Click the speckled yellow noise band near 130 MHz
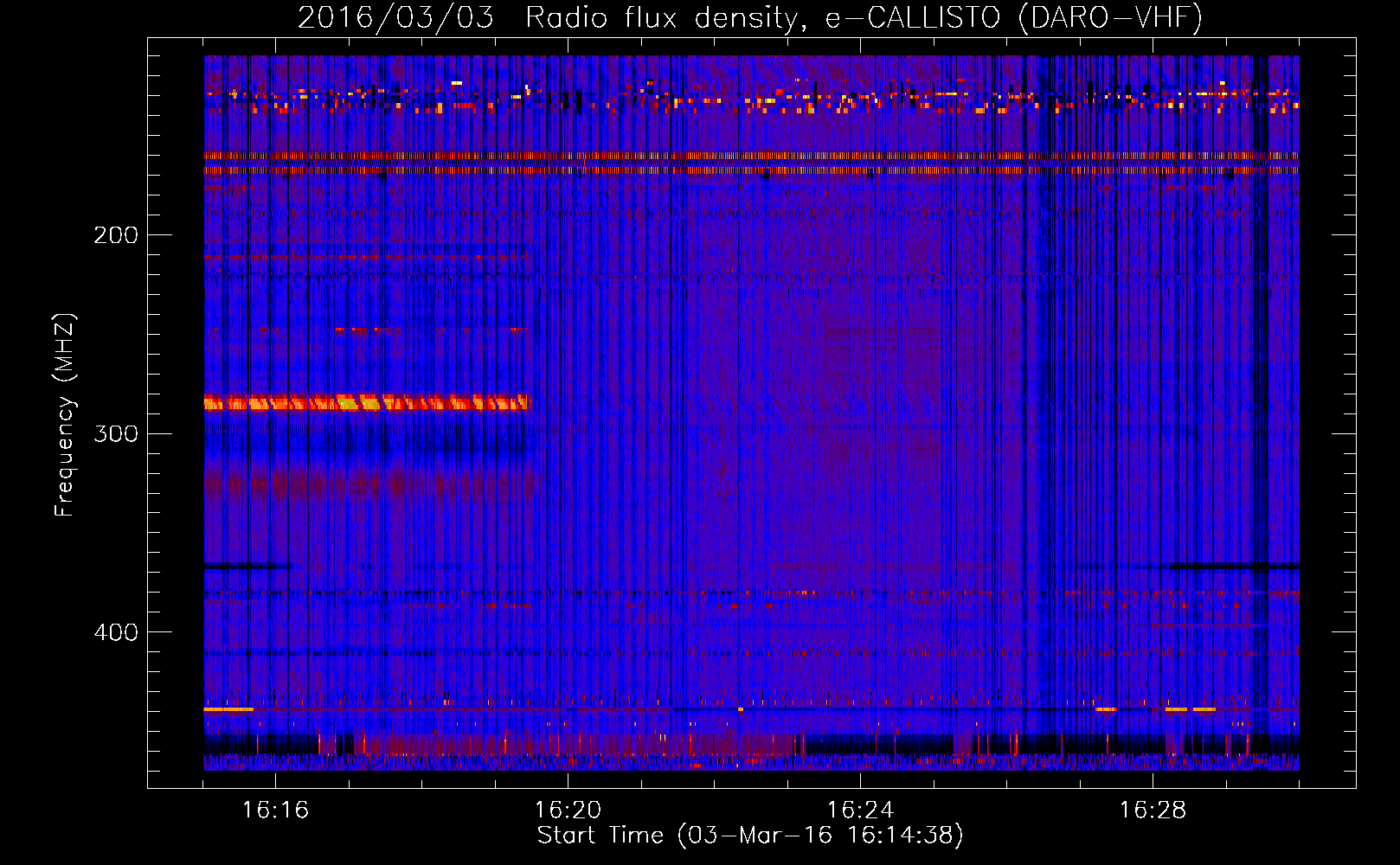 pyautogui.click(x=751, y=99)
